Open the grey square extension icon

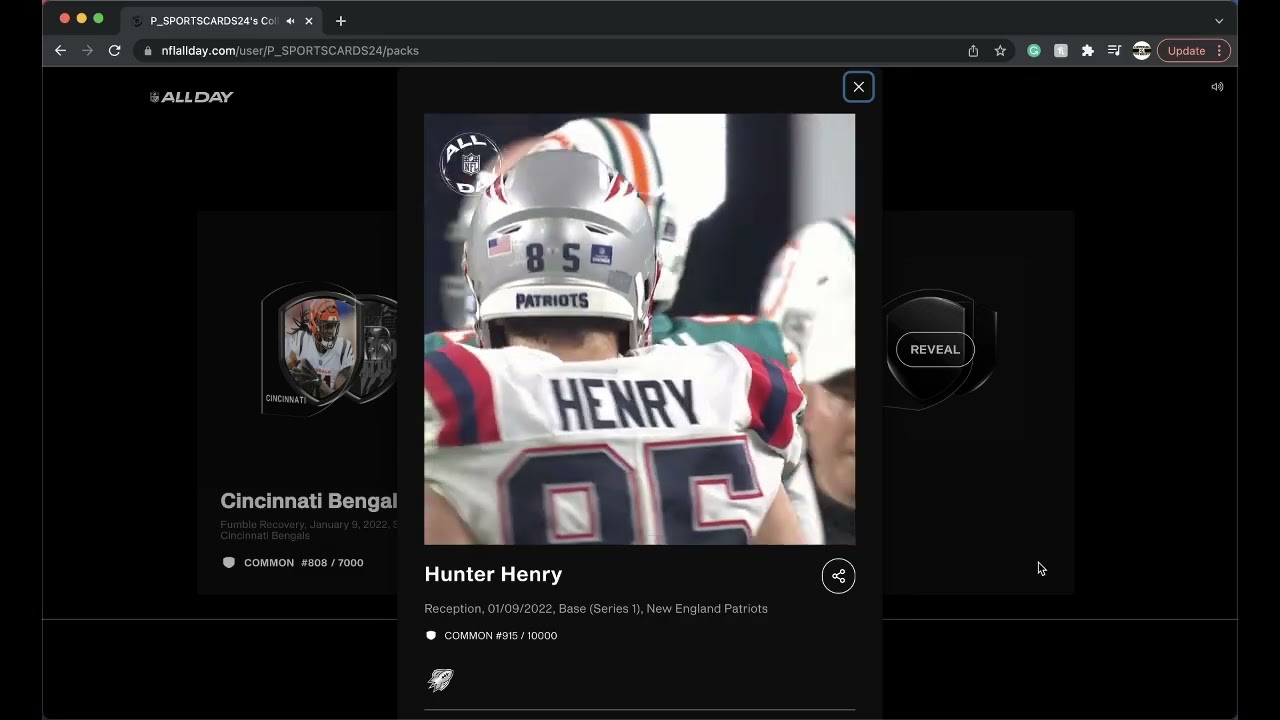[x=1061, y=51]
